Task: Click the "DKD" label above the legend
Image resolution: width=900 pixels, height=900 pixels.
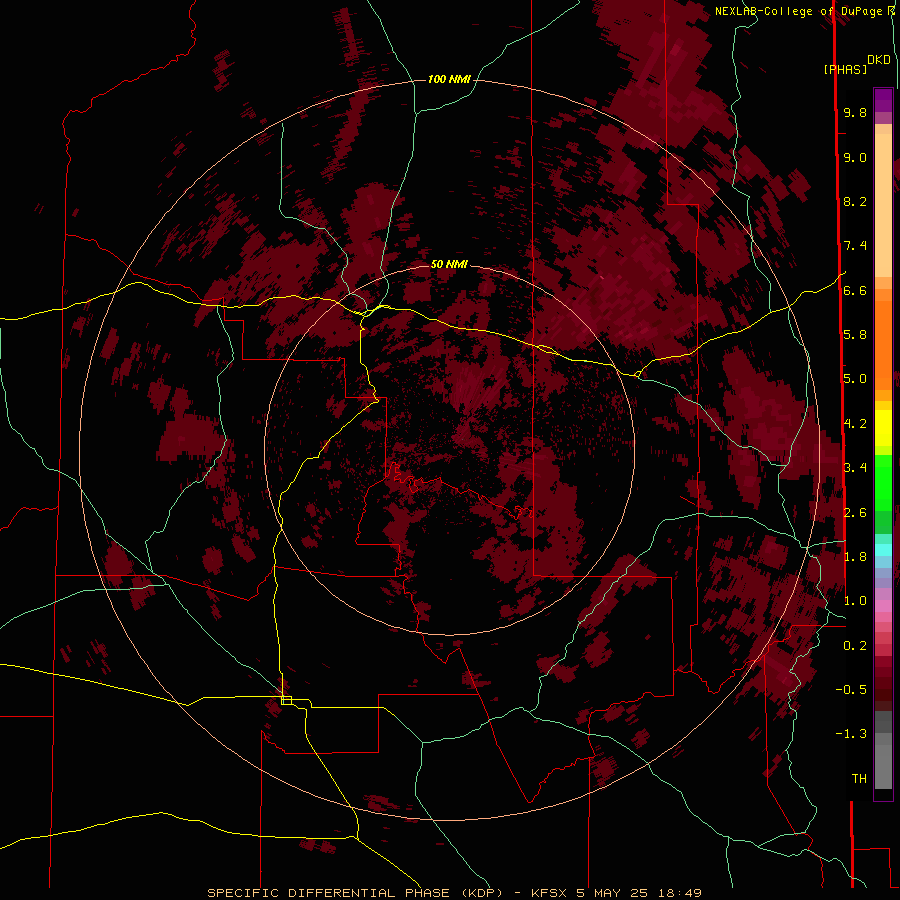Action: pyautogui.click(x=879, y=60)
